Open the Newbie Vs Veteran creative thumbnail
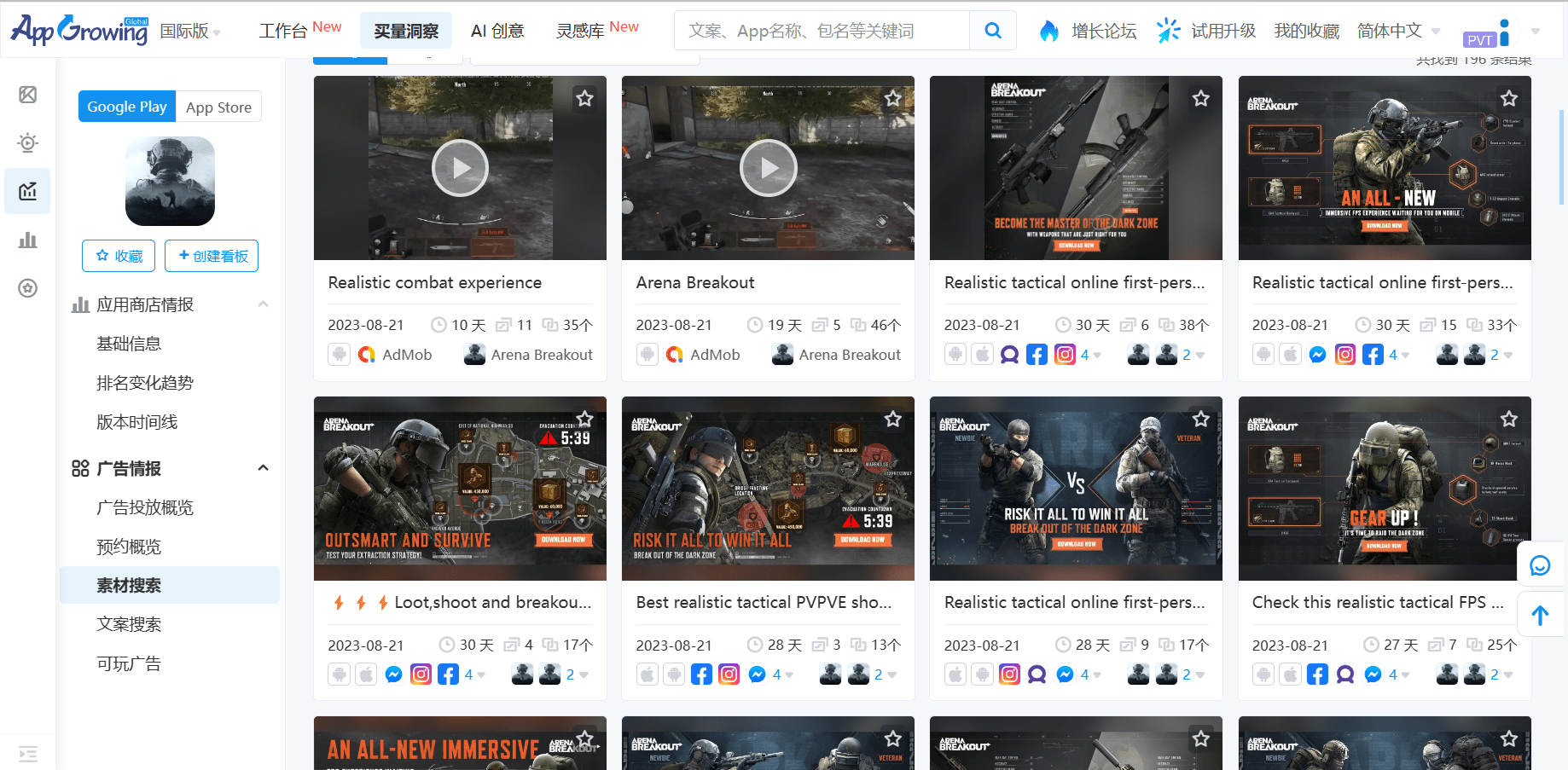 [1076, 489]
